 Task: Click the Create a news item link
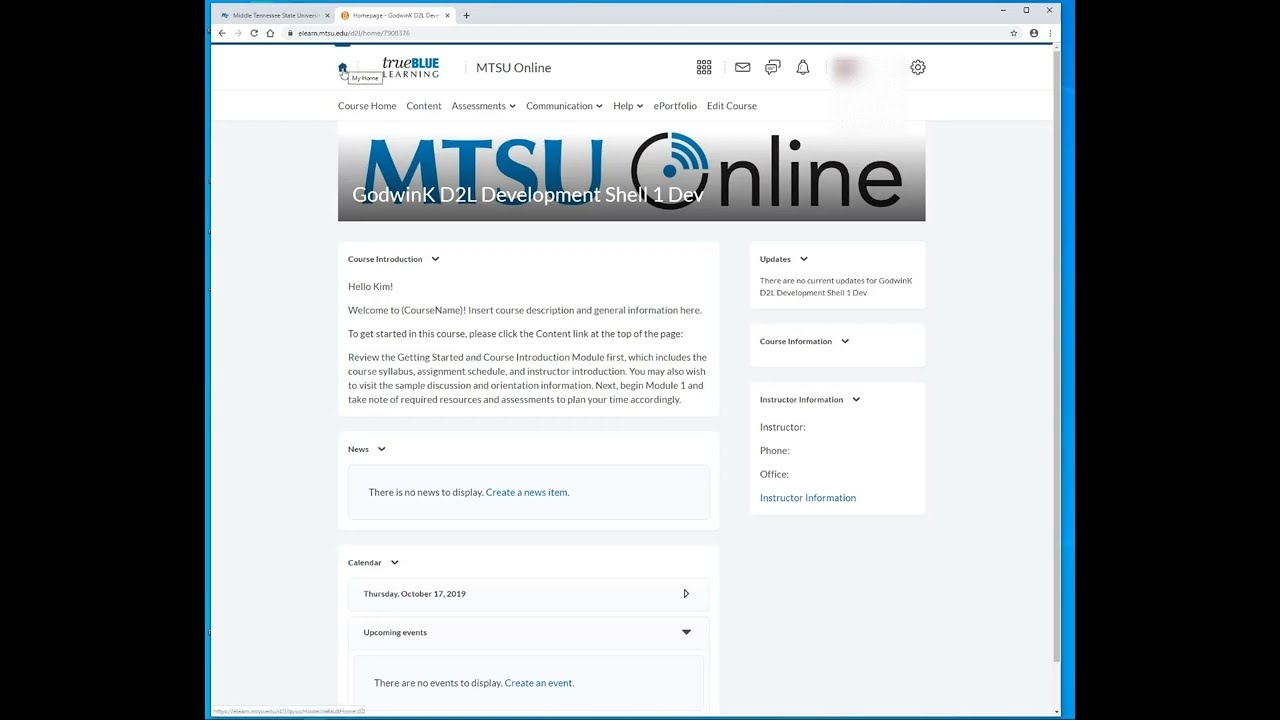527,492
